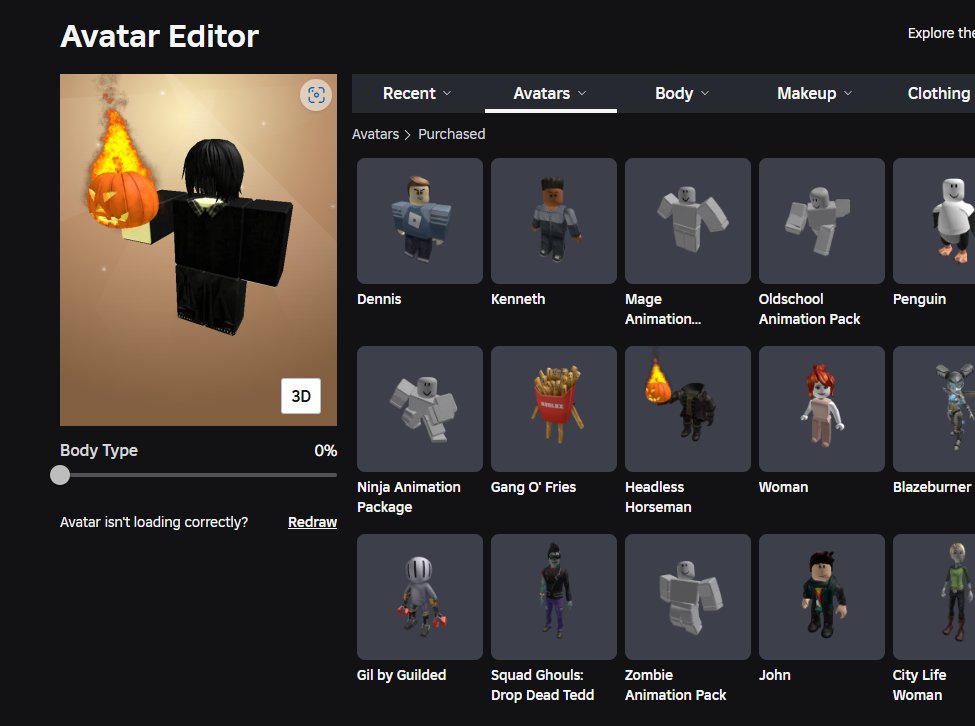Click the 'Gil by Guilded' name label
975x726 pixels.
coord(402,675)
